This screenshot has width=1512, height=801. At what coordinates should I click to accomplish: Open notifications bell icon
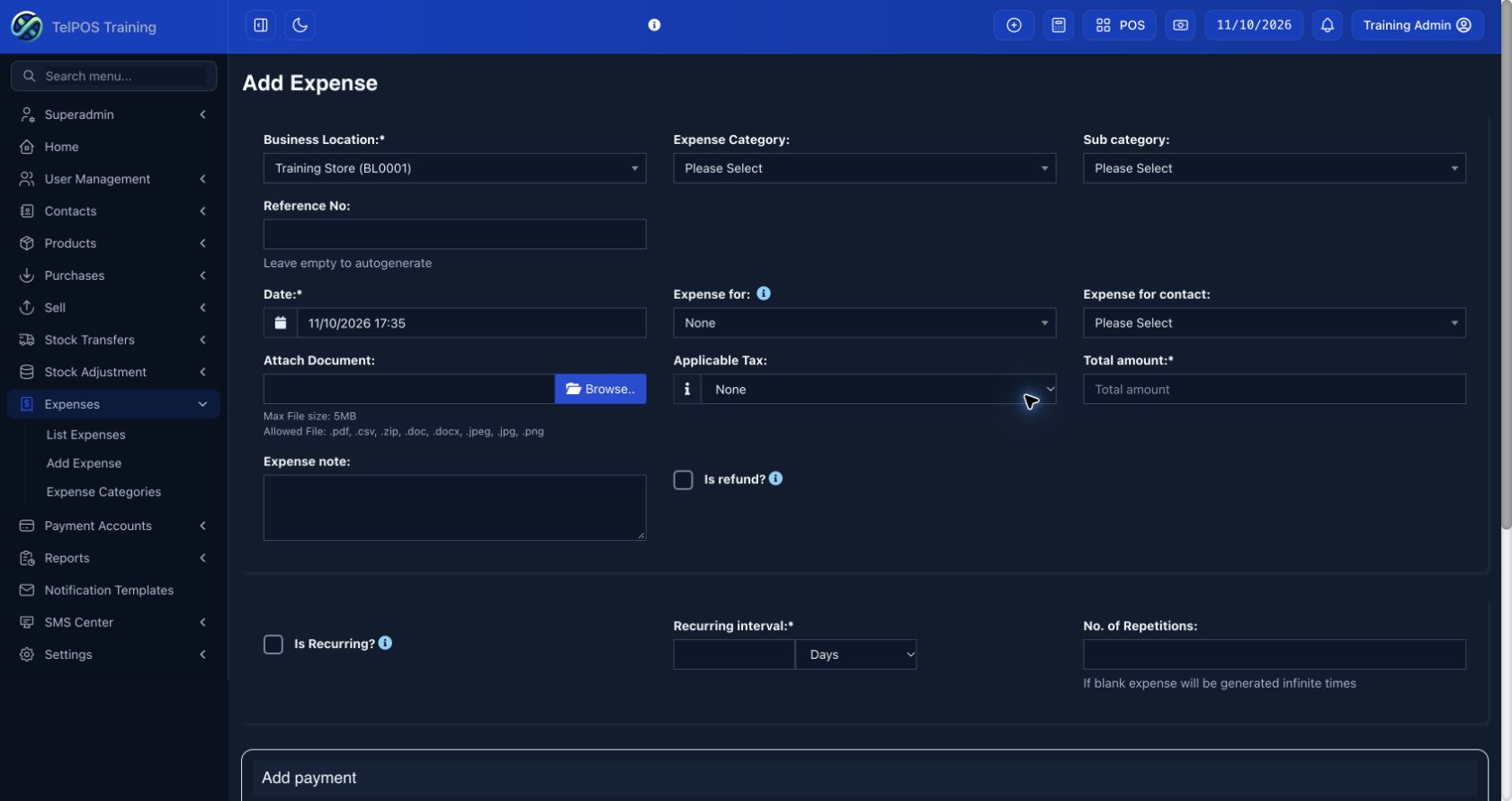coord(1328,25)
